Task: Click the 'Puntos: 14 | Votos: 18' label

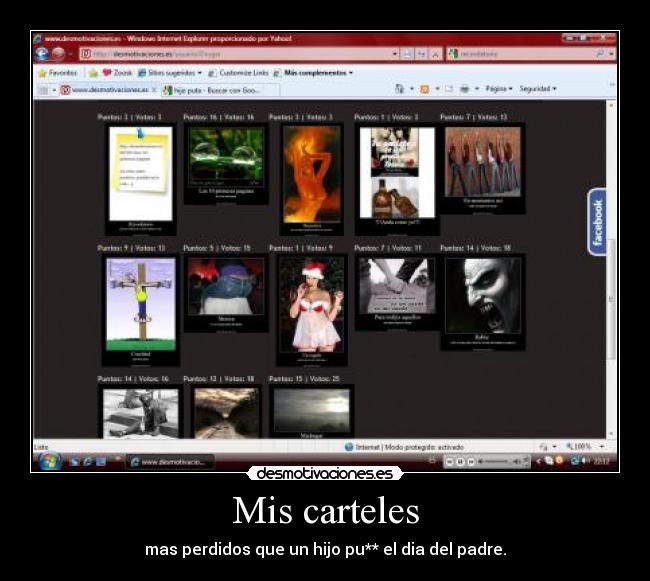Action: [475, 248]
